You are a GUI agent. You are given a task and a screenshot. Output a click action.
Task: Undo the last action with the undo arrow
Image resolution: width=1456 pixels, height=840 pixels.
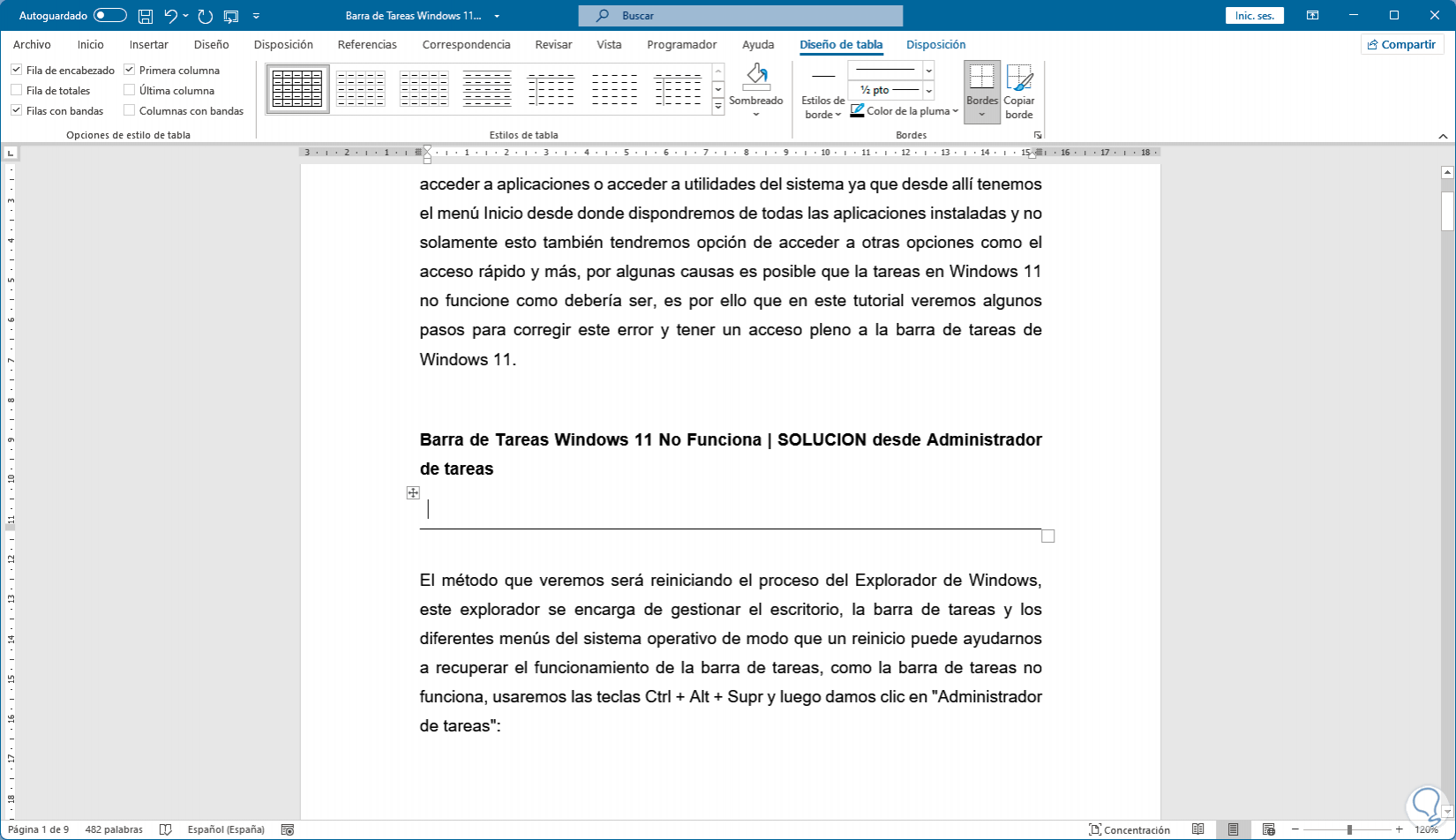click(170, 16)
